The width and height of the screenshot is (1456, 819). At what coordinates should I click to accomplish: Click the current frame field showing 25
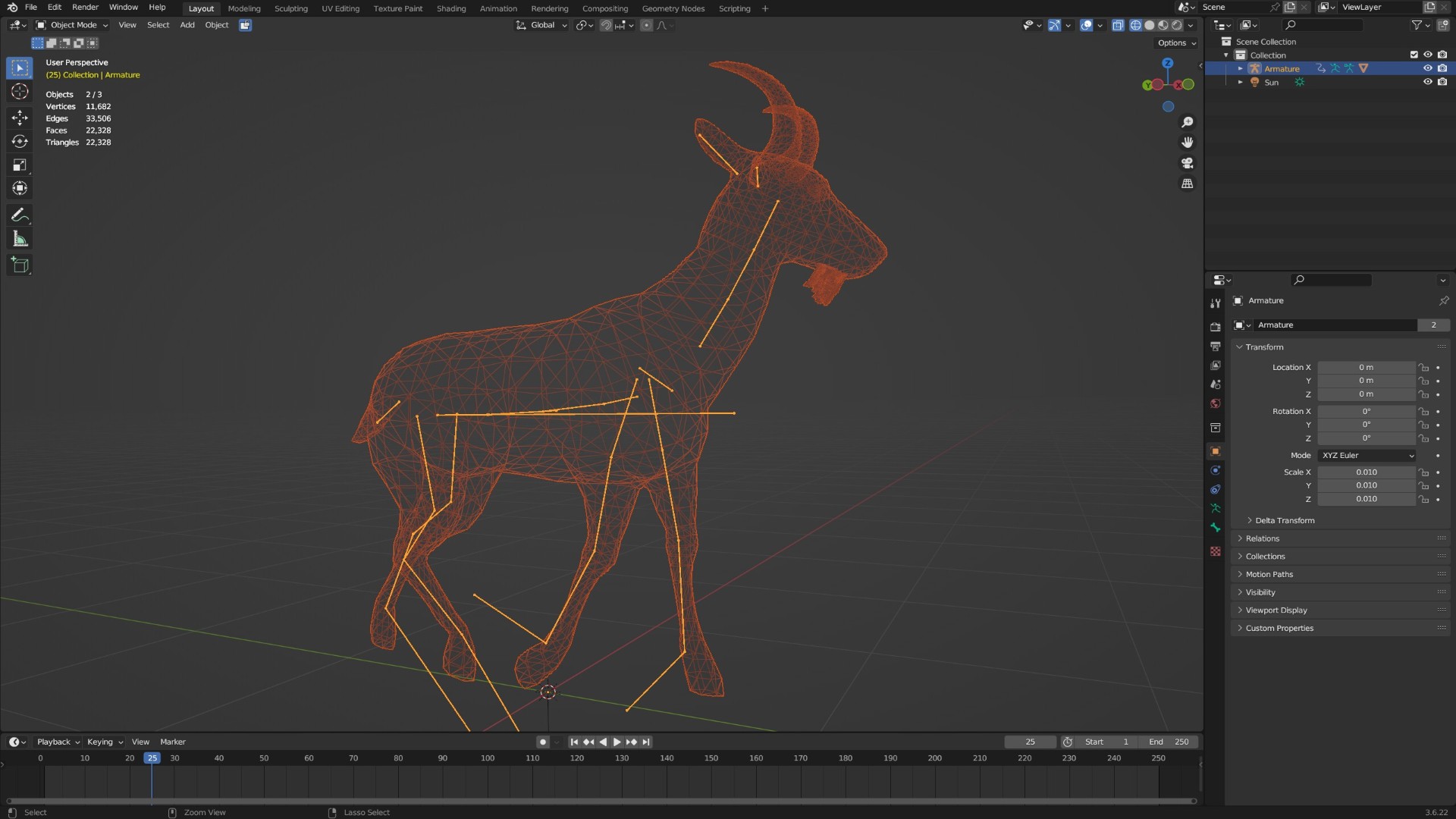(1030, 742)
